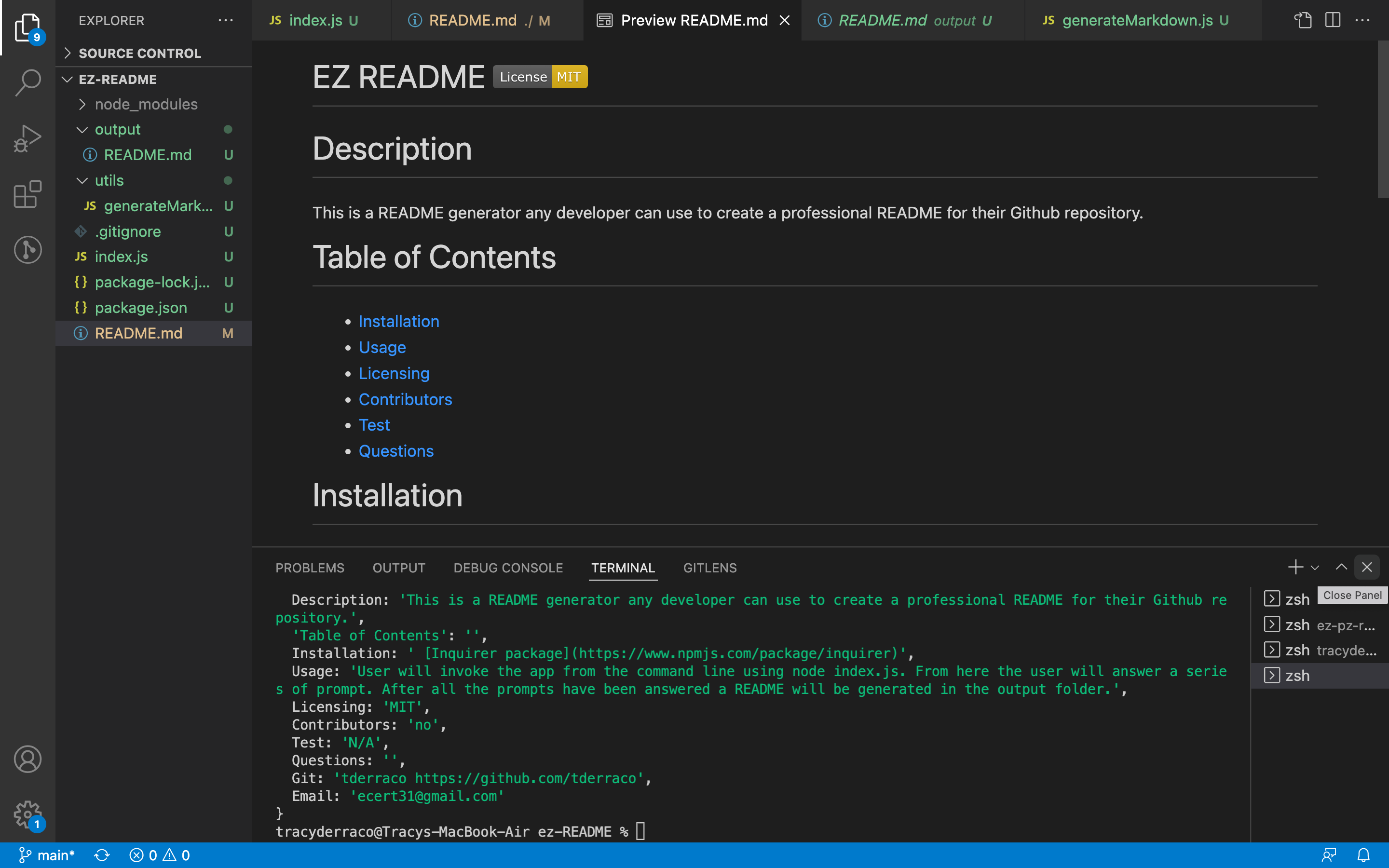1389x868 pixels.
Task: Expand the node_modules folder
Action: (154, 104)
